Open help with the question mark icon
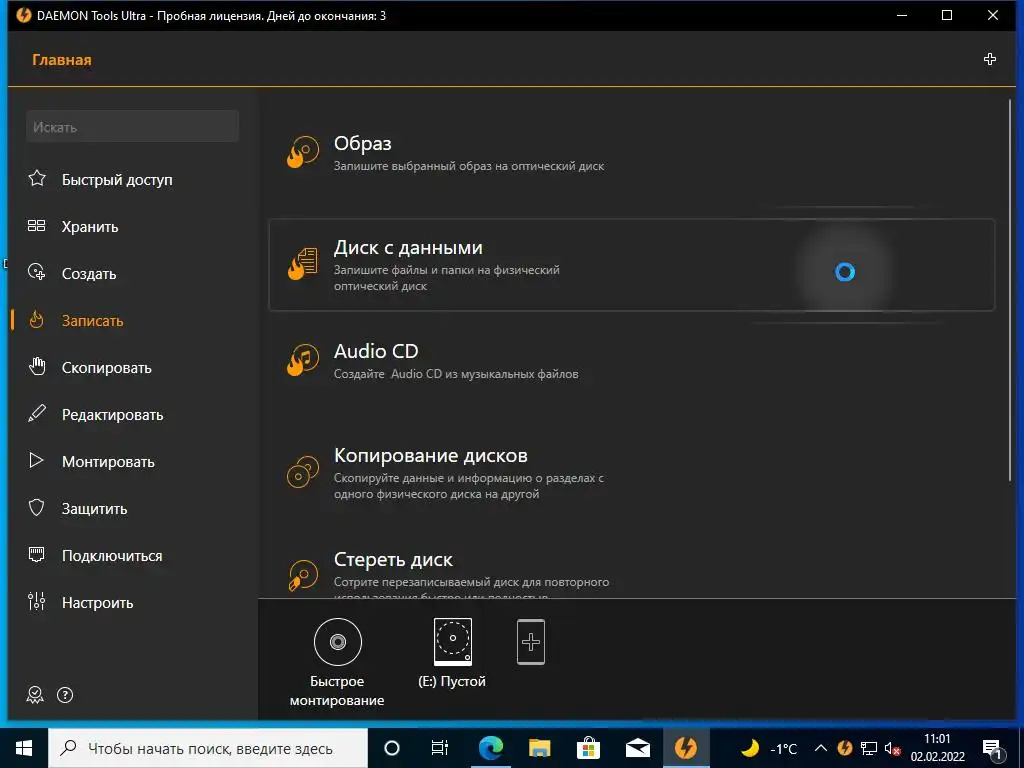 65,695
